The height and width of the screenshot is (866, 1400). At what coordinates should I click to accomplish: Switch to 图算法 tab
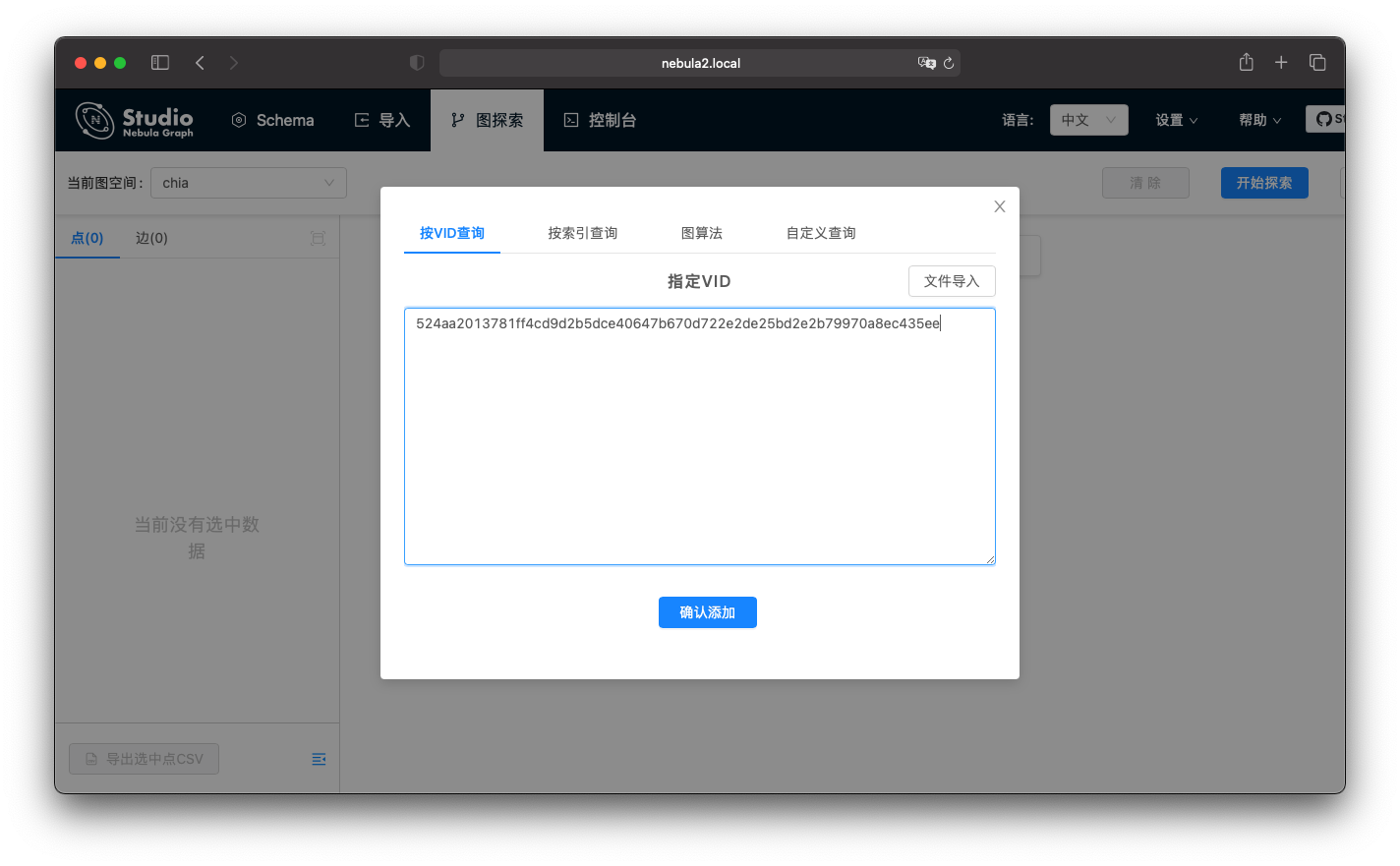(x=702, y=233)
